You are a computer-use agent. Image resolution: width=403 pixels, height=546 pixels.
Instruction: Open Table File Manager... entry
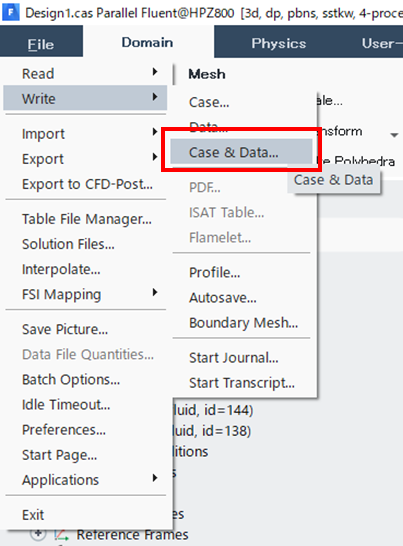click(x=87, y=219)
